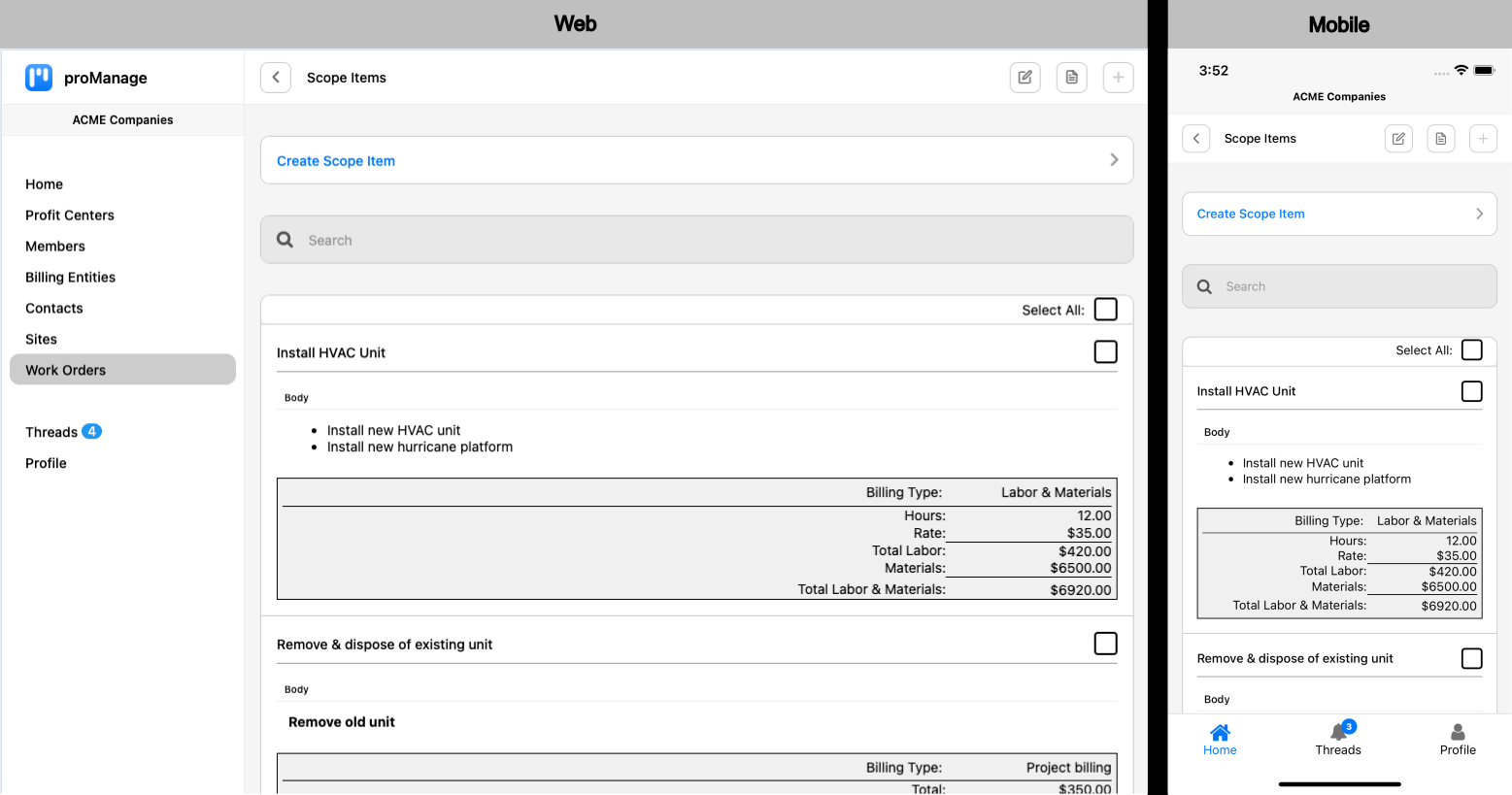Tap the document icon in mobile header
Viewport: 1512px width, 795px height.
[1440, 139]
